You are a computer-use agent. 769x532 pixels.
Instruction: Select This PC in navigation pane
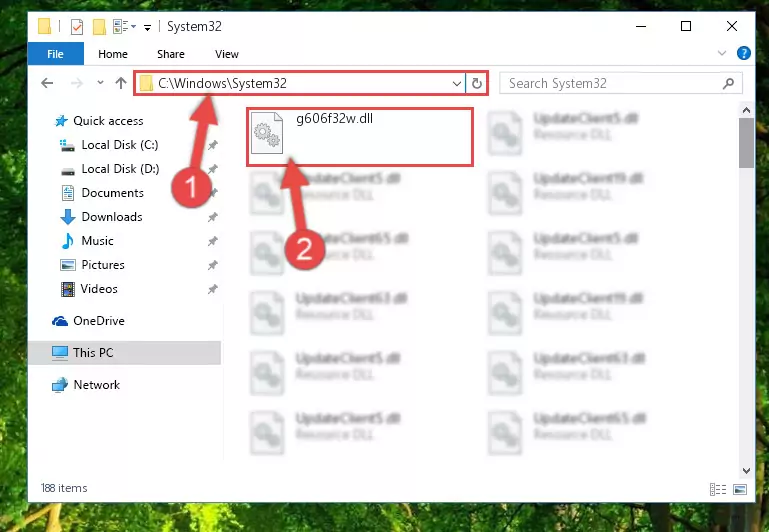click(125, 353)
